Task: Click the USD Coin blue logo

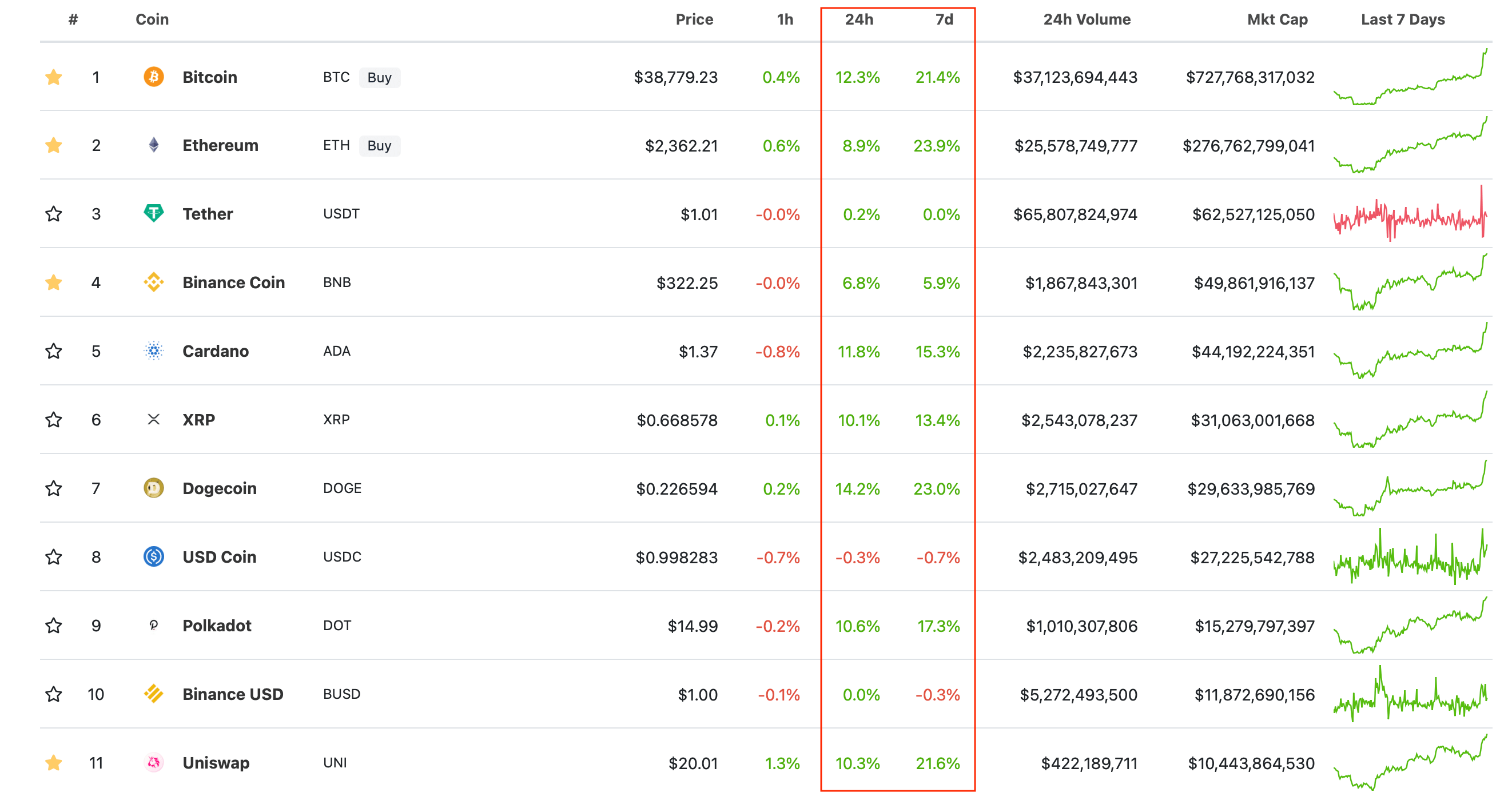Action: tap(154, 556)
